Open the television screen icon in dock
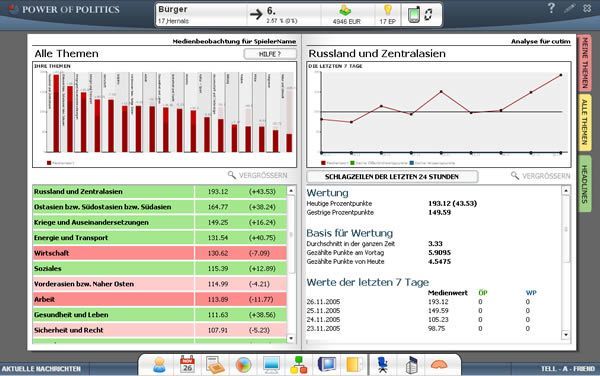600x376 pixels. [327, 364]
